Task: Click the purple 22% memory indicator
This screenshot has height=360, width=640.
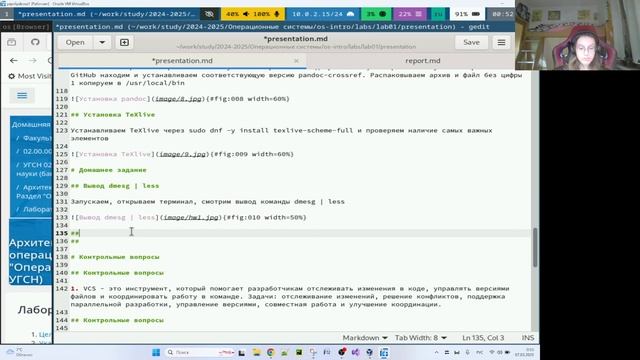Action: [x=410, y=14]
